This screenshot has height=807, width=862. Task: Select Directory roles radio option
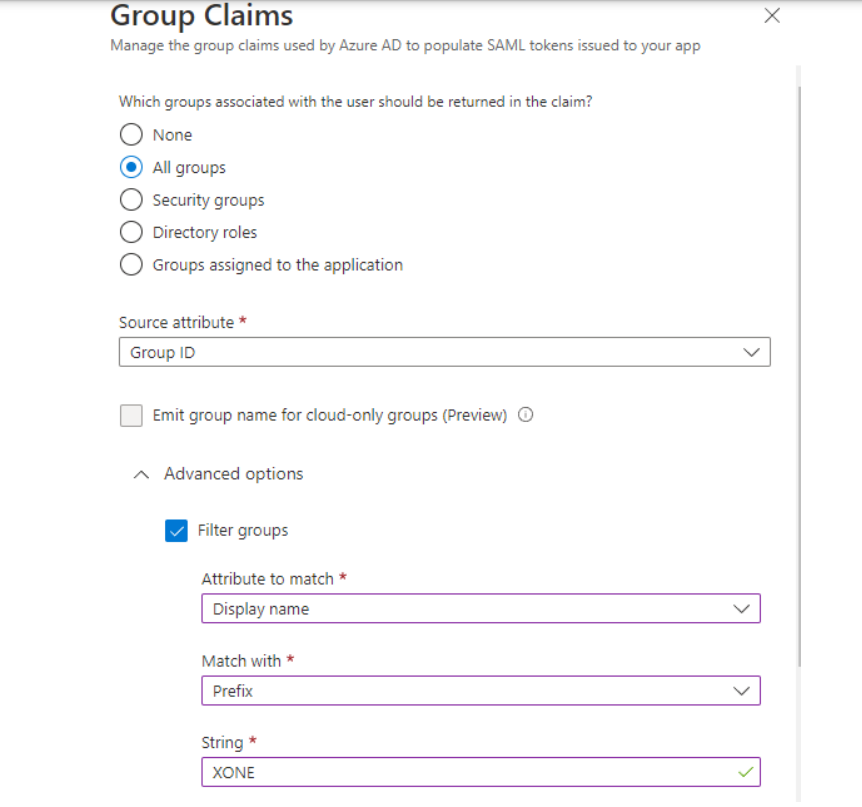point(131,233)
